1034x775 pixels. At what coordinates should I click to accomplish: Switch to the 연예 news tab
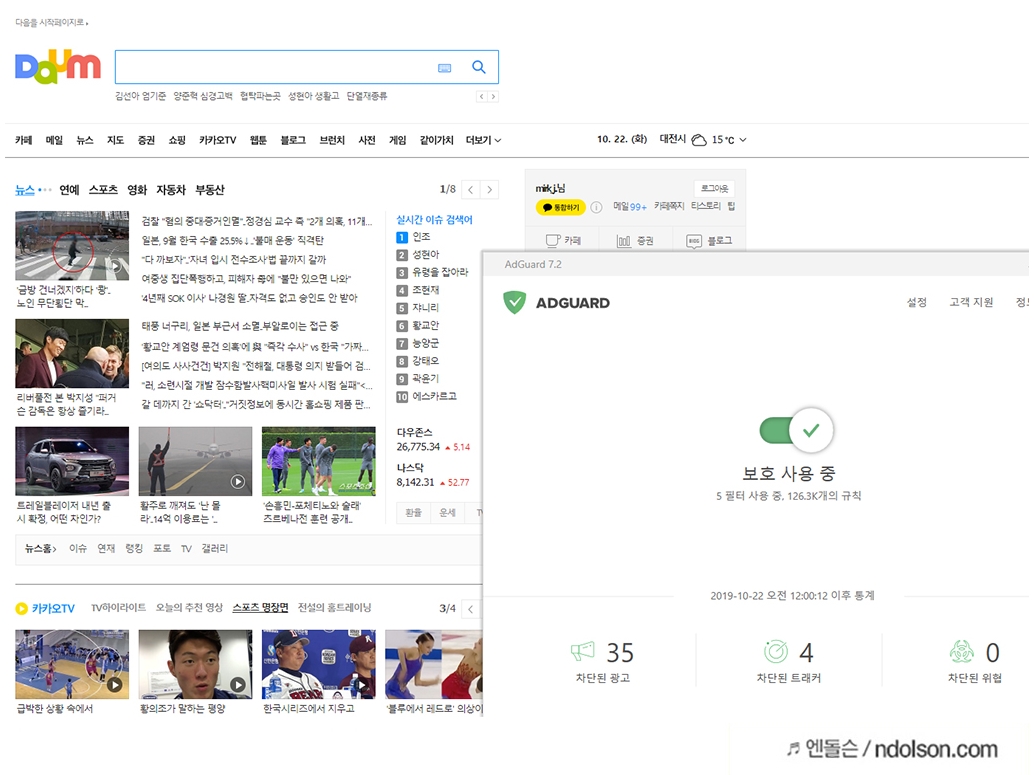coord(69,190)
